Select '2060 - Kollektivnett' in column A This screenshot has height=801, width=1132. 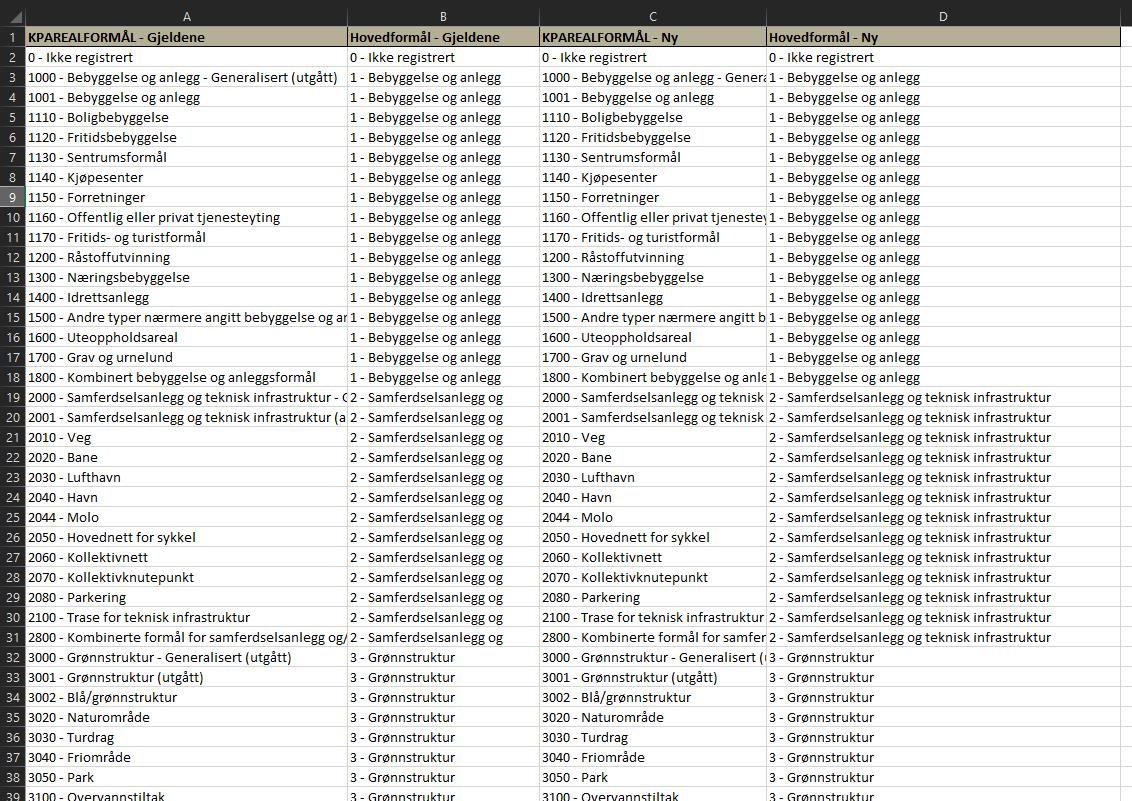(x=186, y=558)
